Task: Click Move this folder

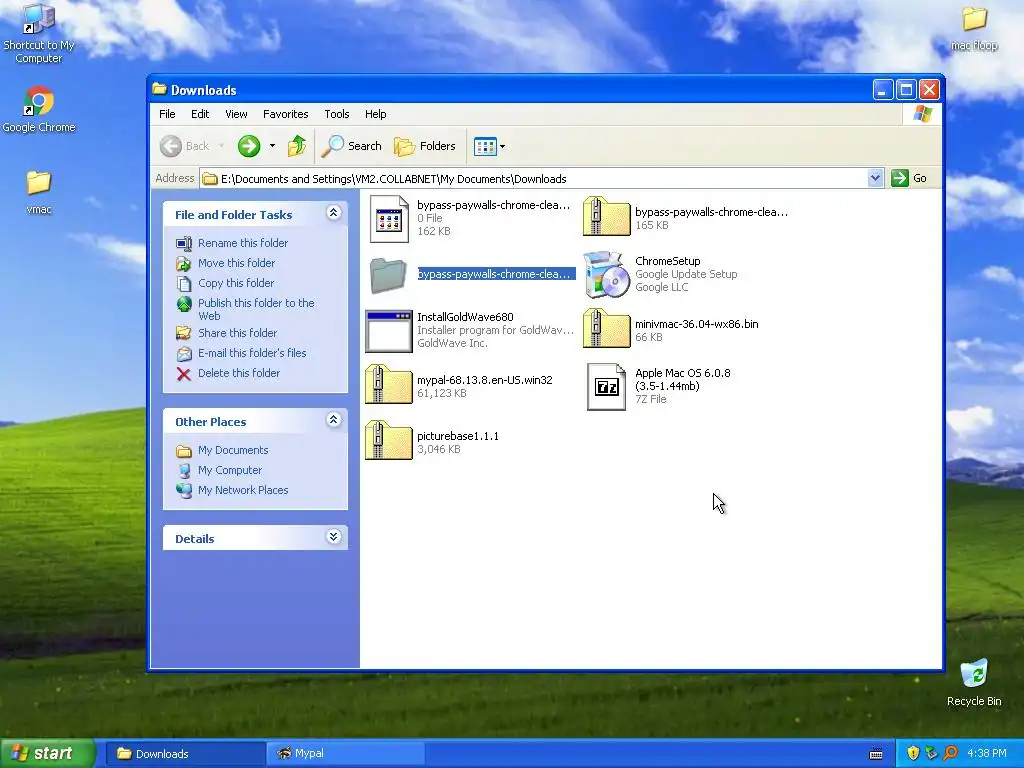Action: 236,263
